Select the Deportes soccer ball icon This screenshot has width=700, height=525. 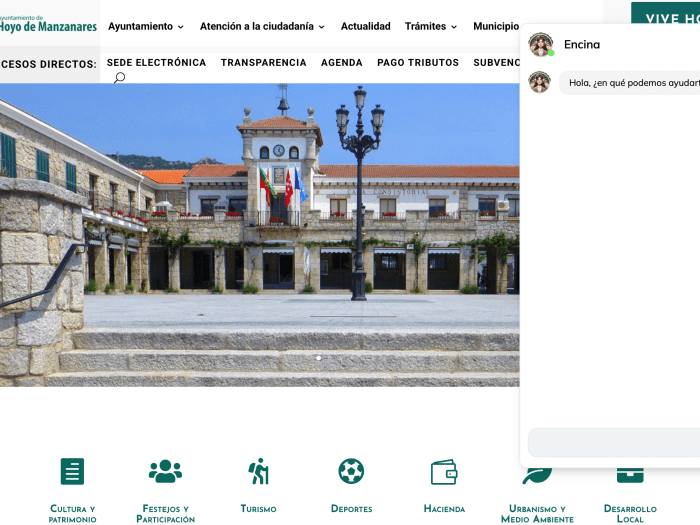tap(351, 471)
